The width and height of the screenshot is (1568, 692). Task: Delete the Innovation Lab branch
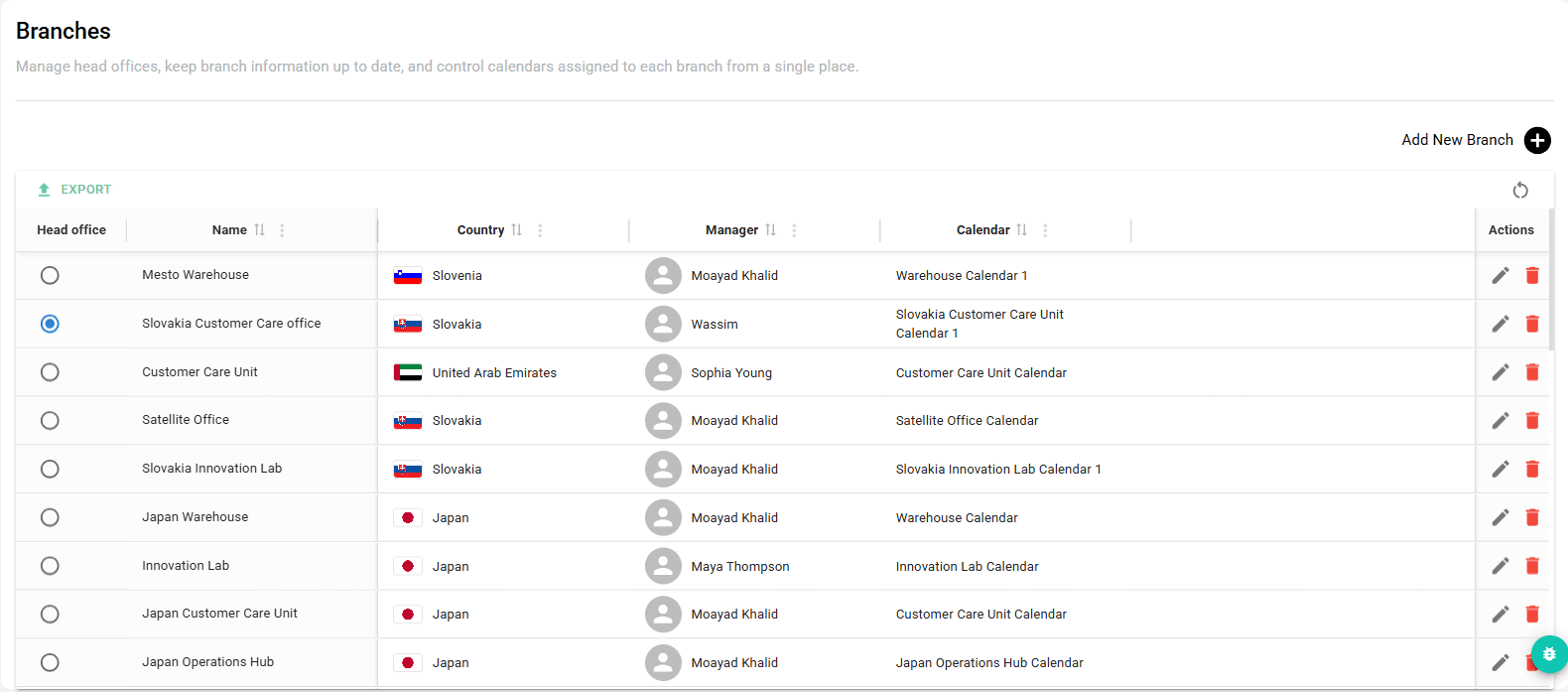pyautogui.click(x=1532, y=566)
